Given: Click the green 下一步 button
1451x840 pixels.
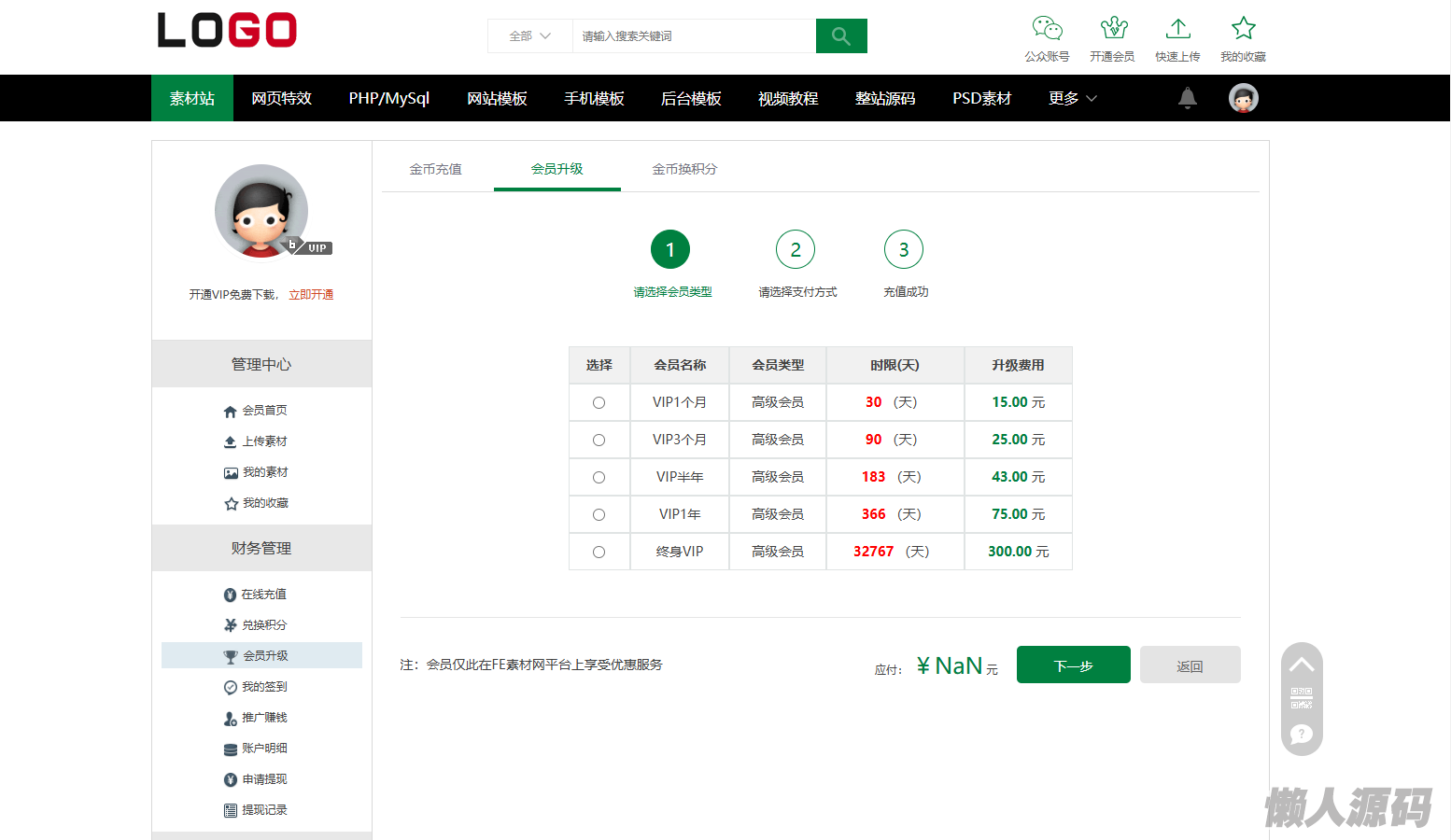Looking at the screenshot, I should tap(1073, 665).
